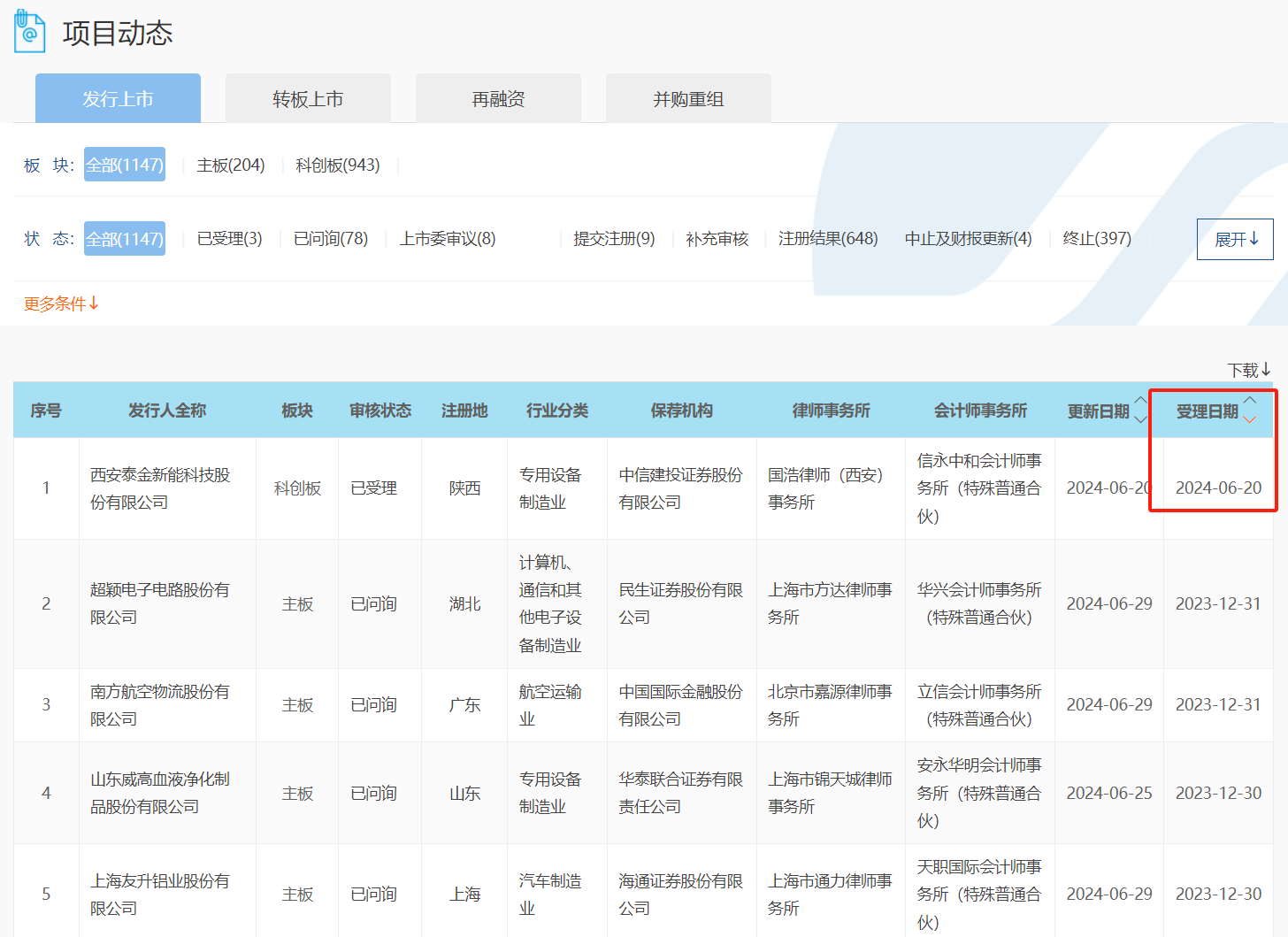Download the list via 下载

coord(1248,370)
